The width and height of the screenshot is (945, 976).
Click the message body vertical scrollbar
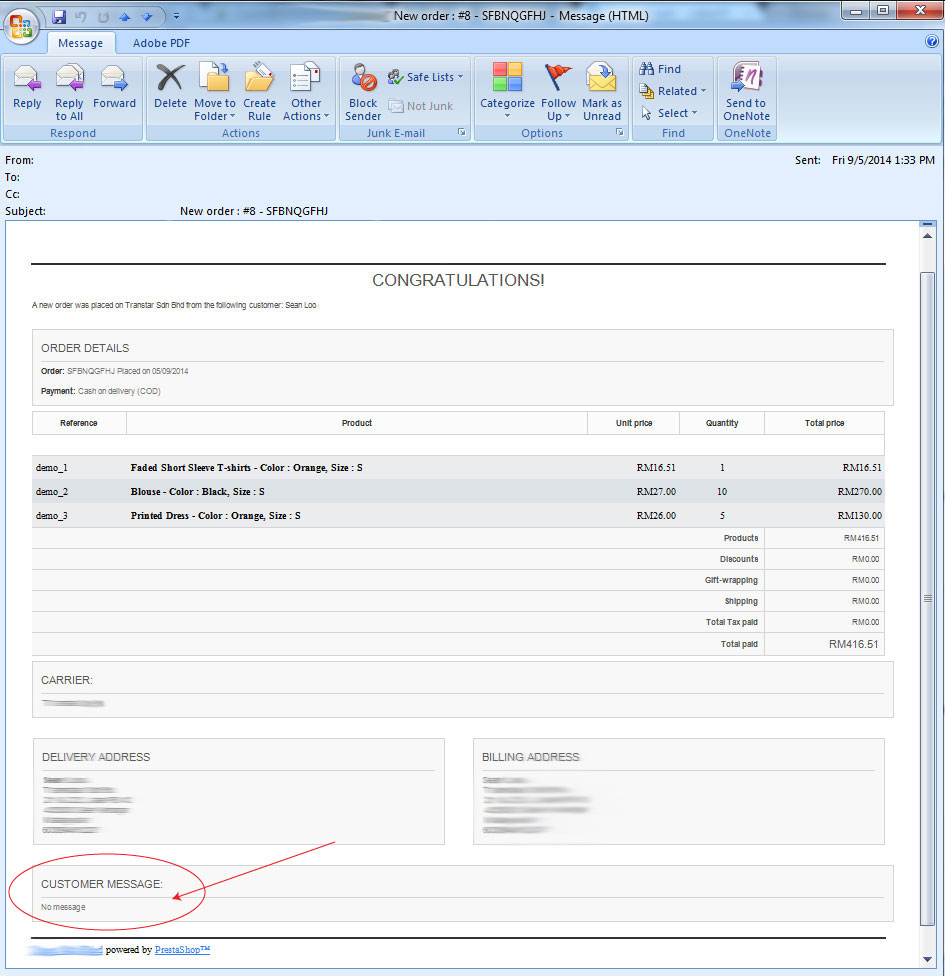[927, 597]
